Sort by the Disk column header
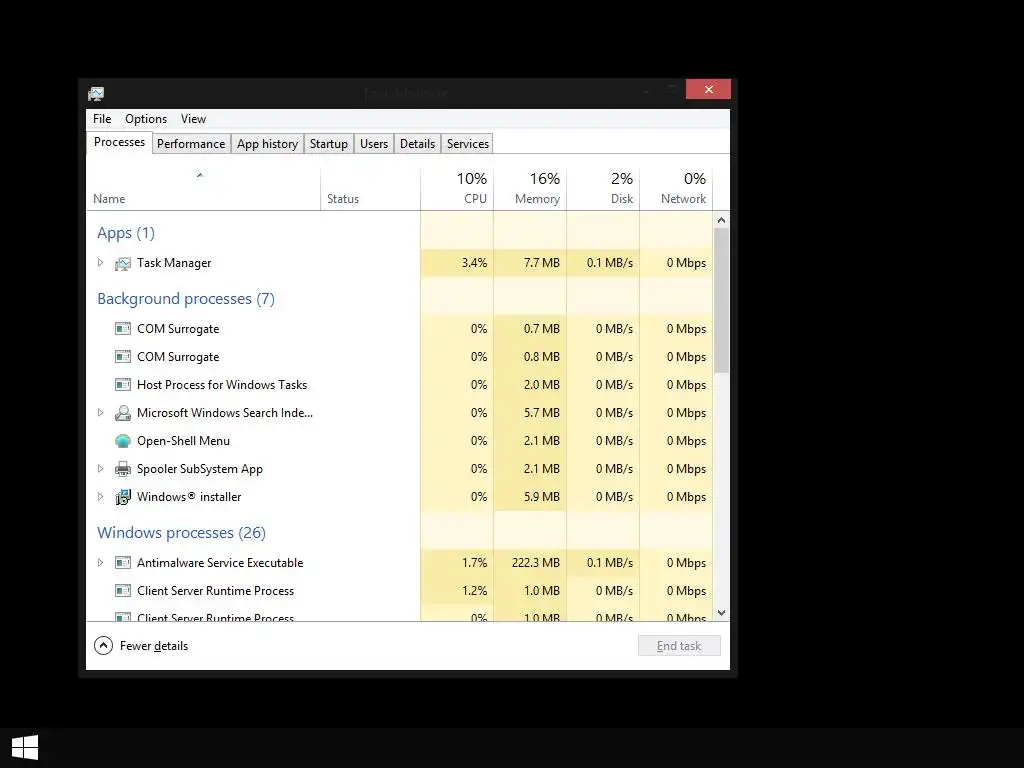Image resolution: width=1024 pixels, height=768 pixels. (603, 188)
